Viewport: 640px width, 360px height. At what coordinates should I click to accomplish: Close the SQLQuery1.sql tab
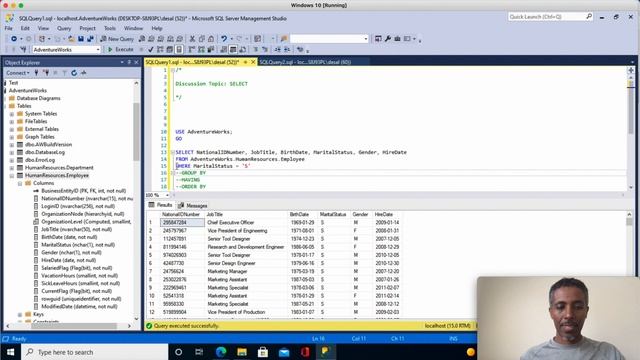(x=253, y=62)
